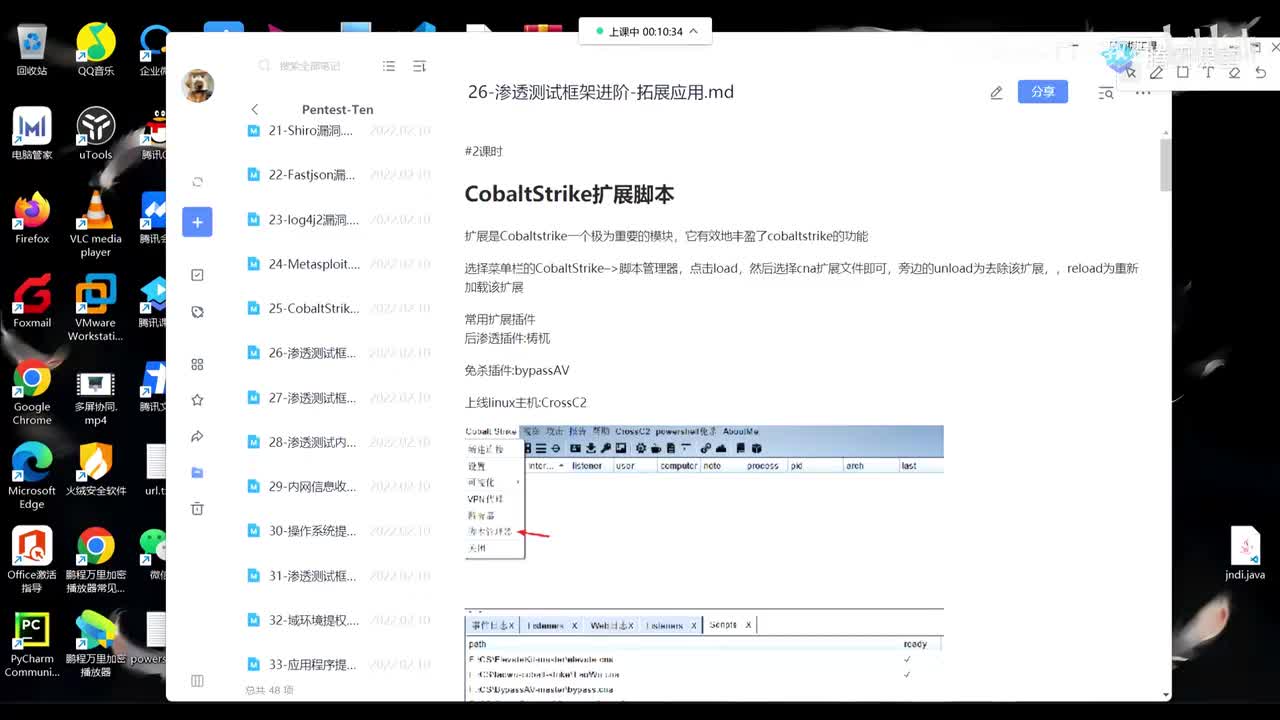Image resolution: width=1280 pixels, height=720 pixels.
Task: Open jndi.java desktop file
Action: (1245, 555)
